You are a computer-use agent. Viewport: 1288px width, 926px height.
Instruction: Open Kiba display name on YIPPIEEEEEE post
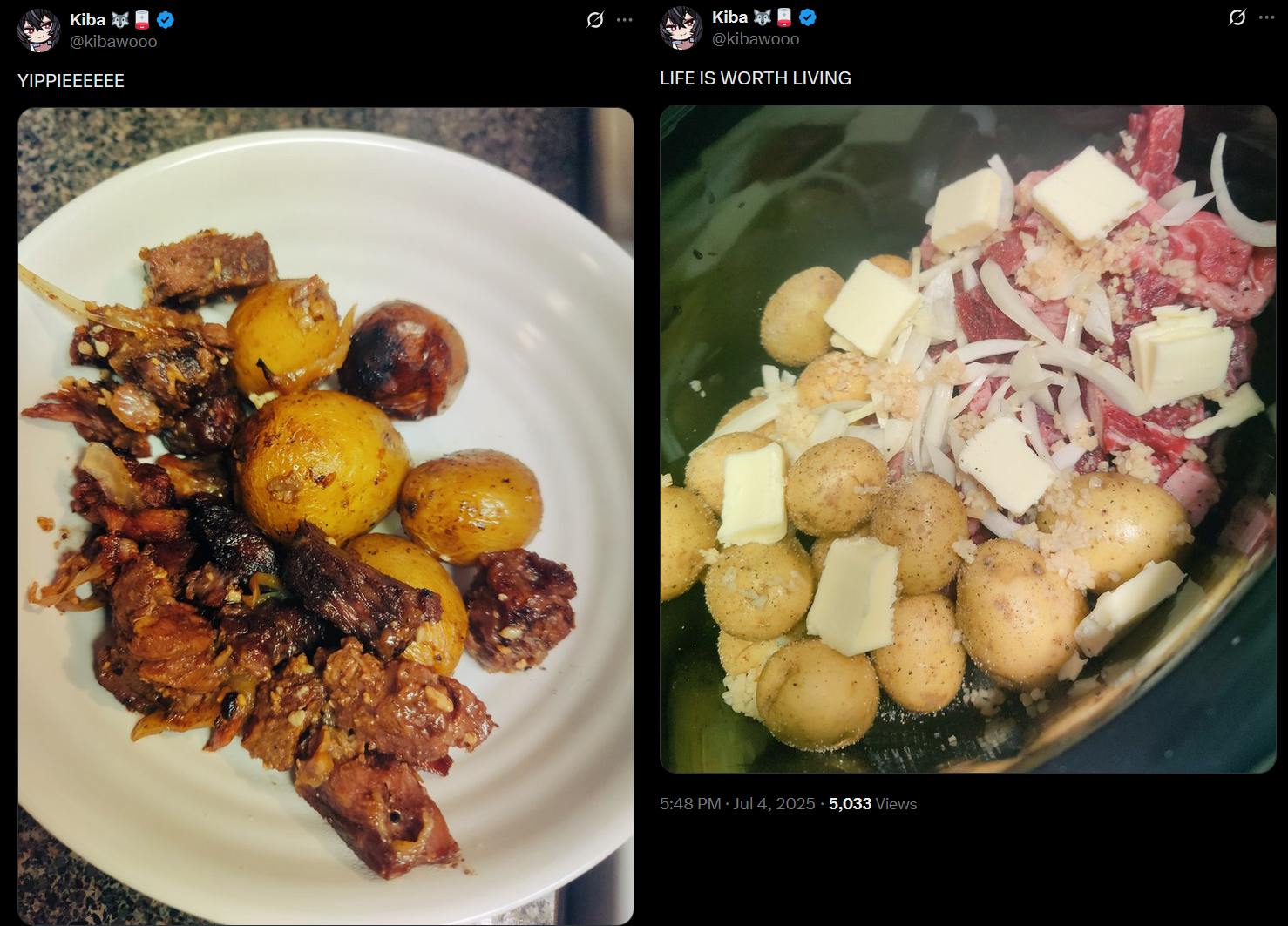coord(87,20)
